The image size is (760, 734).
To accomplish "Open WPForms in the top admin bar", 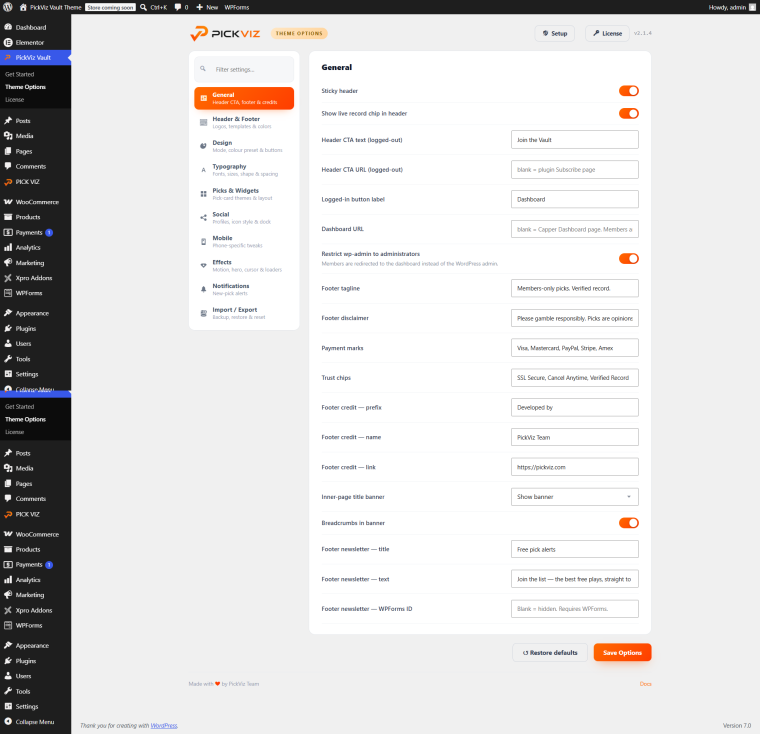I will coord(237,7).
